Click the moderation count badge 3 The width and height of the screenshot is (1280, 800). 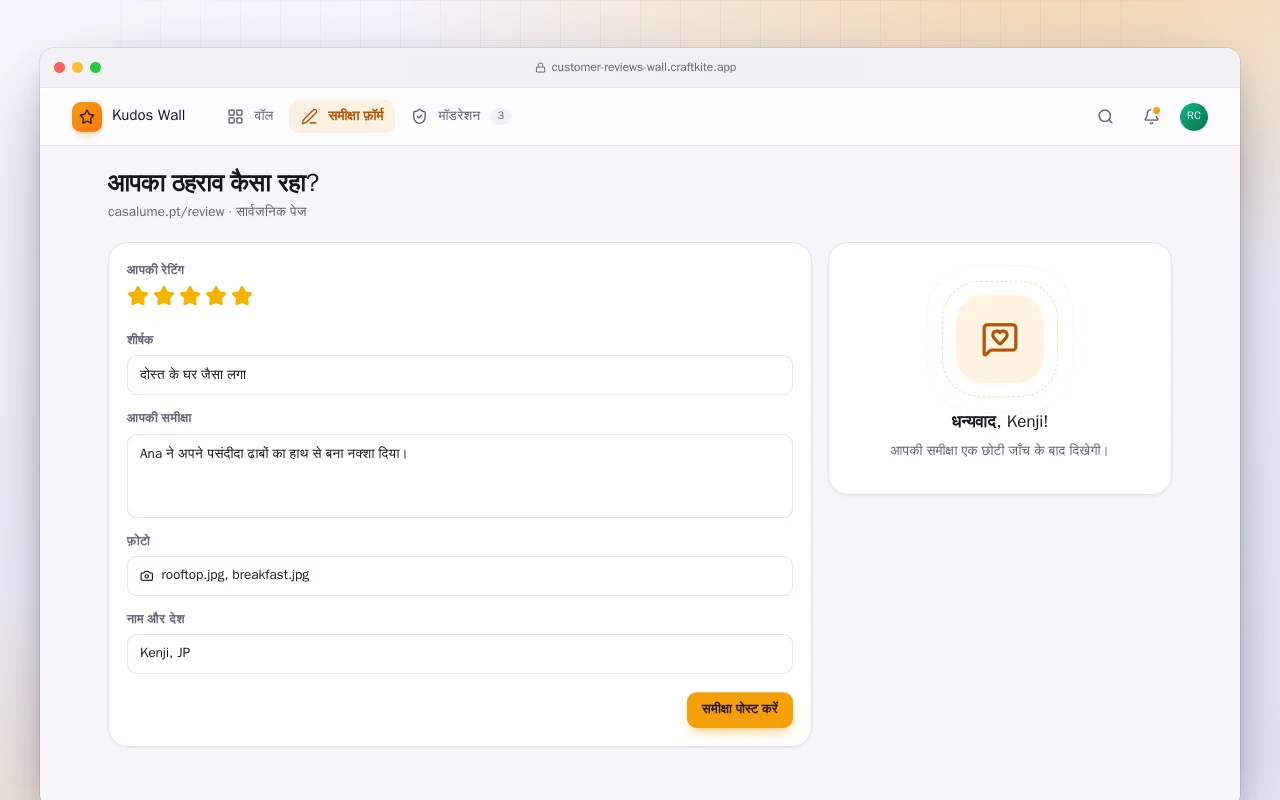tap(500, 117)
